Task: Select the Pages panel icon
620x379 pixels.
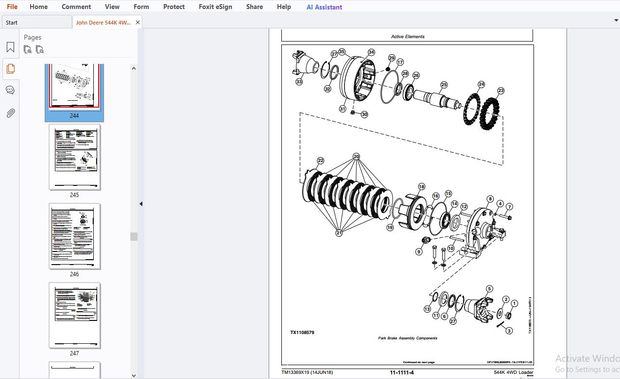Action: [x=11, y=69]
